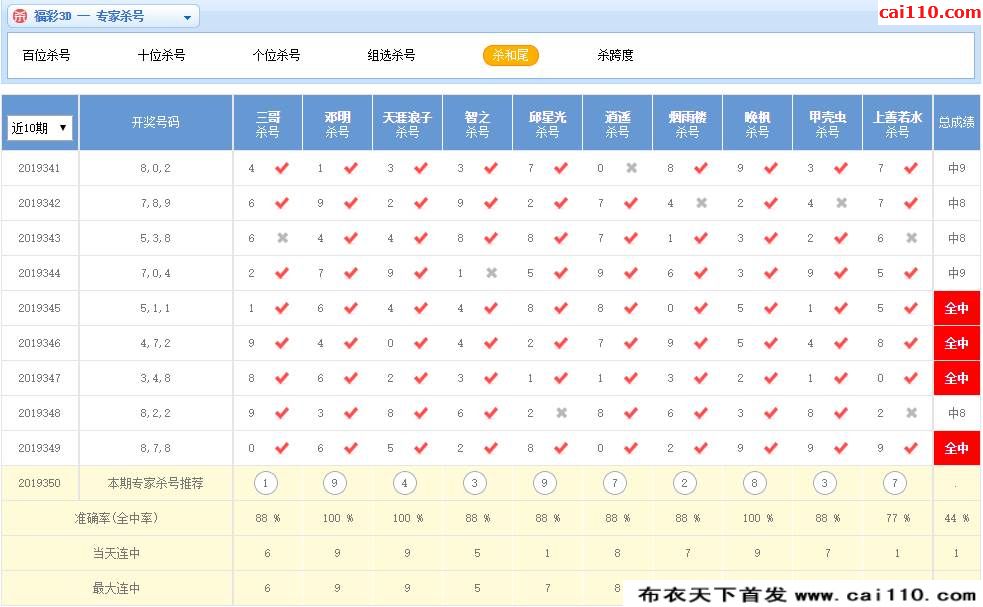Click the 甲壳虫 杀号 column header
The image size is (983, 607).
[x=828, y=123]
